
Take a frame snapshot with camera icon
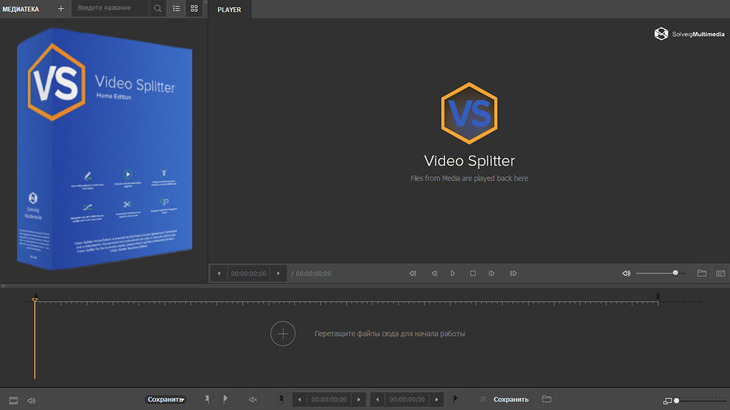coord(720,273)
